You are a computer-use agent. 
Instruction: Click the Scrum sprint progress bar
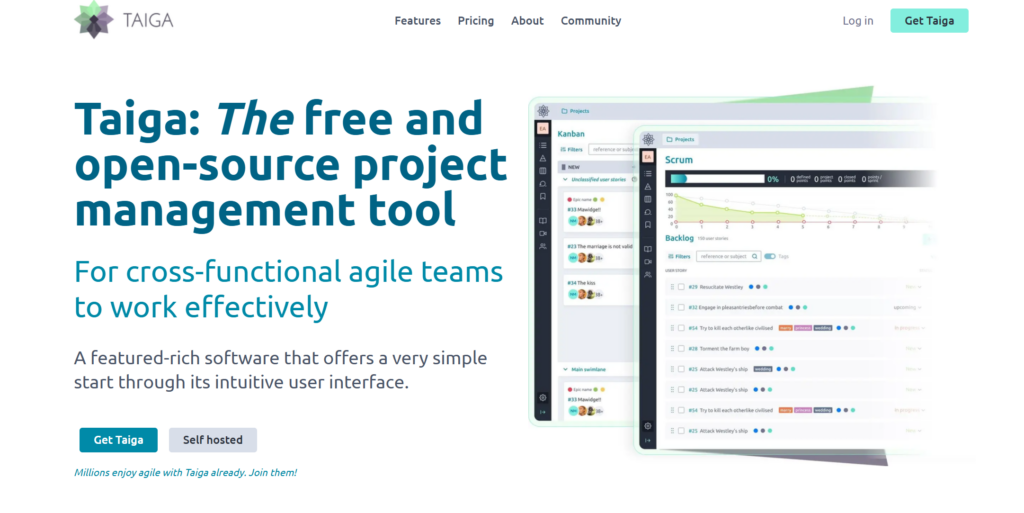click(718, 178)
